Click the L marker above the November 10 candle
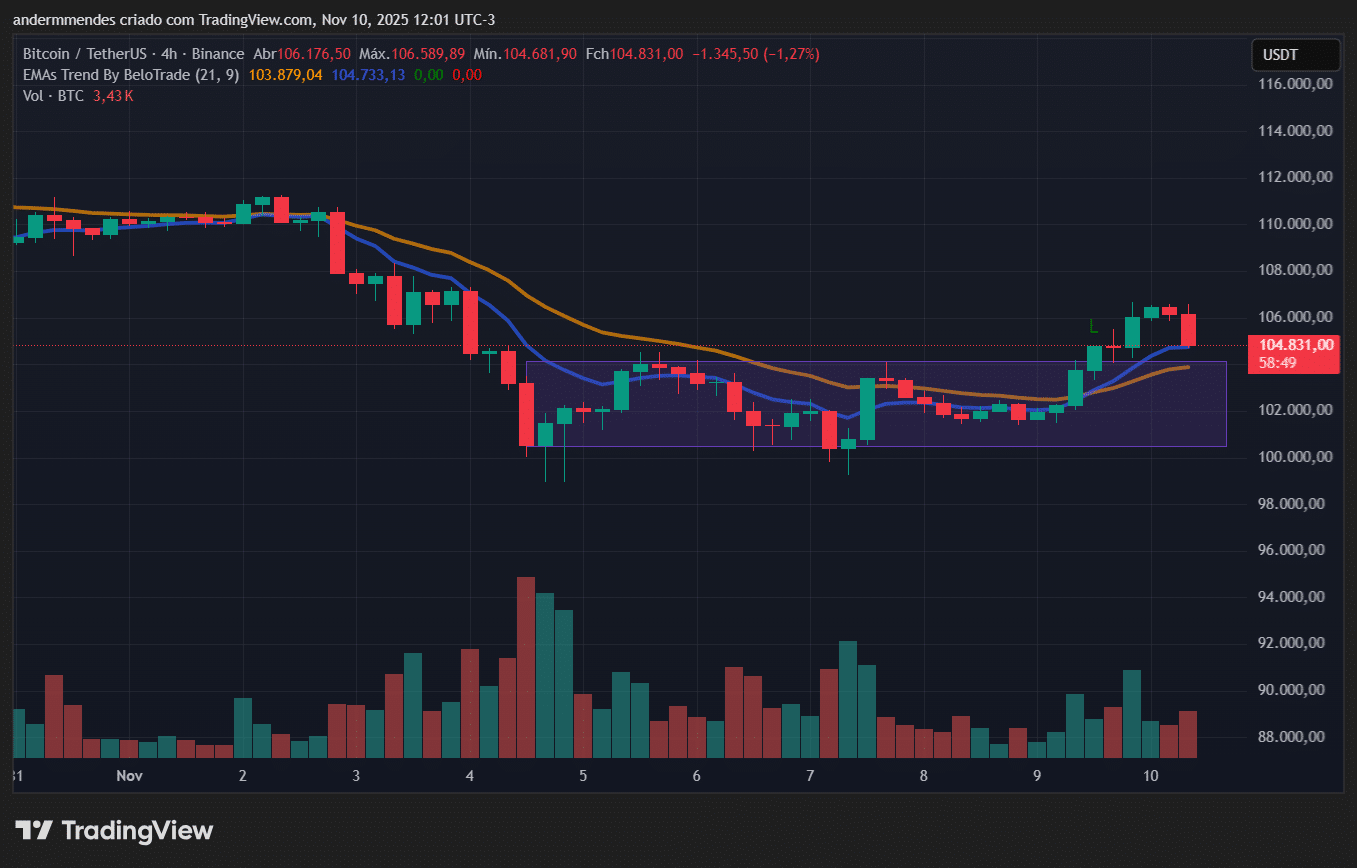The image size is (1357, 868). (x=1092, y=325)
